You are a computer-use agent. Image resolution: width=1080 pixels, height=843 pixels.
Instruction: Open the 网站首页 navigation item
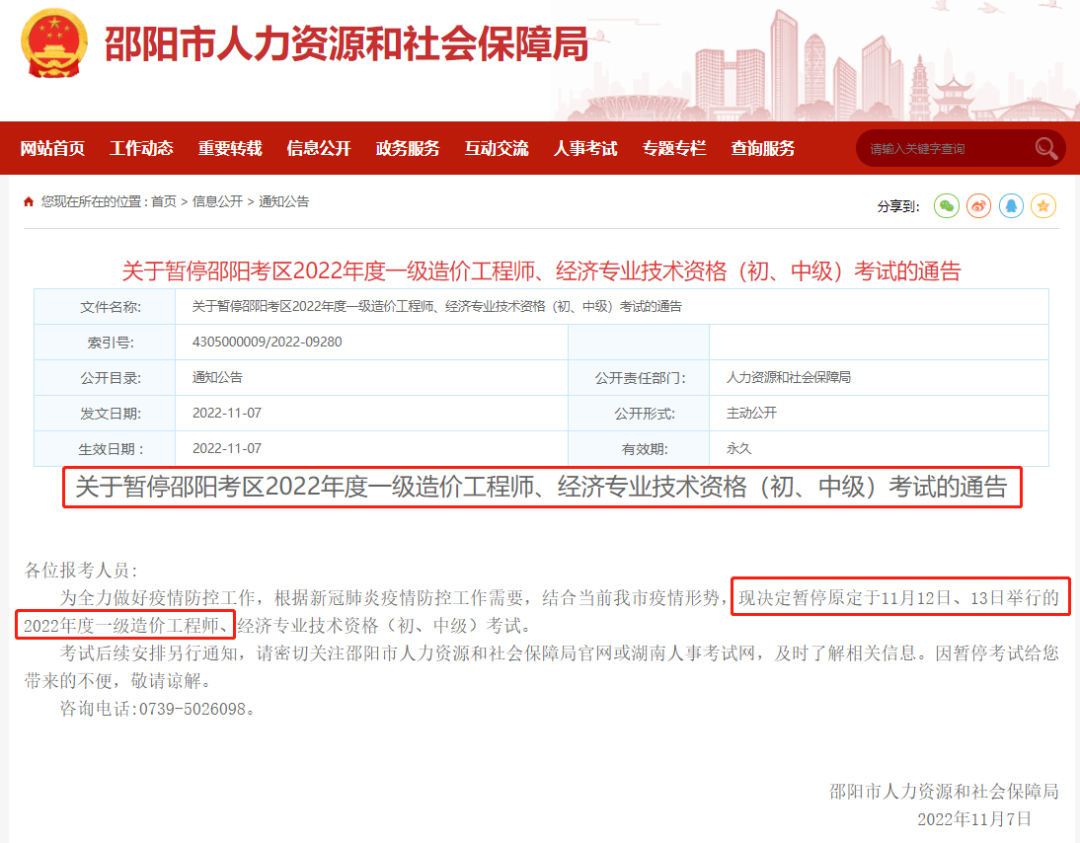click(53, 149)
